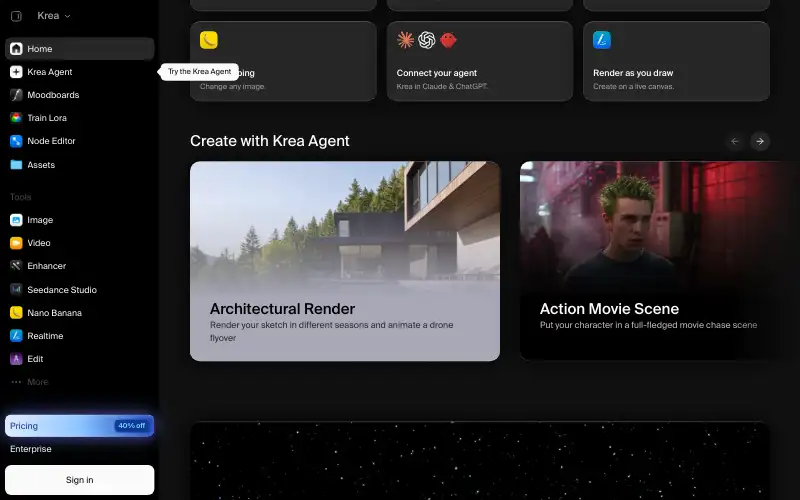Click the Image tool label

[x=40, y=220]
